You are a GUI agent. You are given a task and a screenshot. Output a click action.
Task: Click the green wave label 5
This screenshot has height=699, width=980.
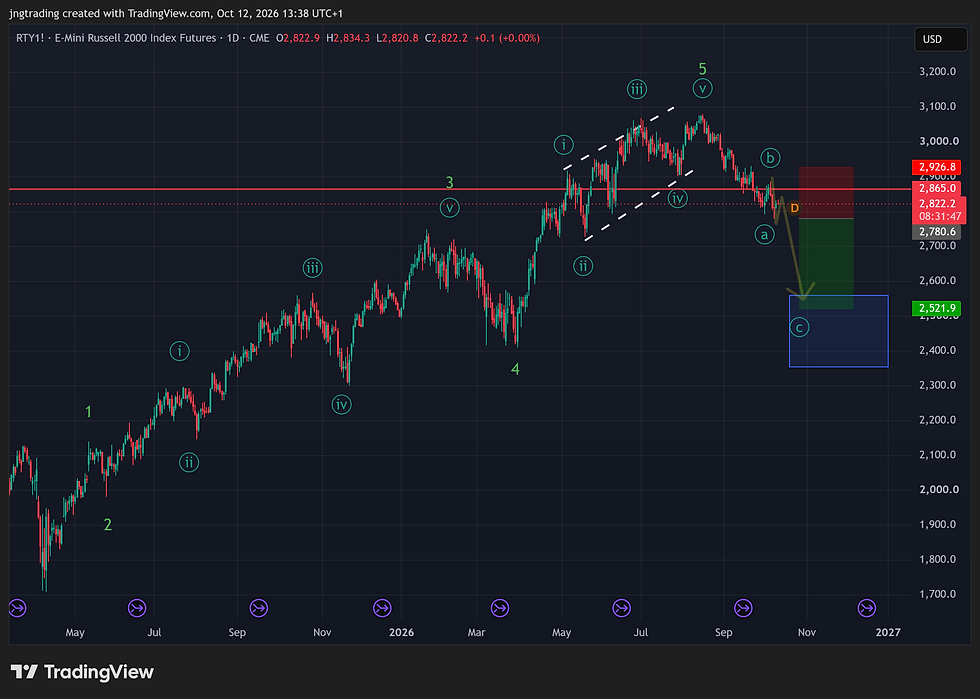702,69
